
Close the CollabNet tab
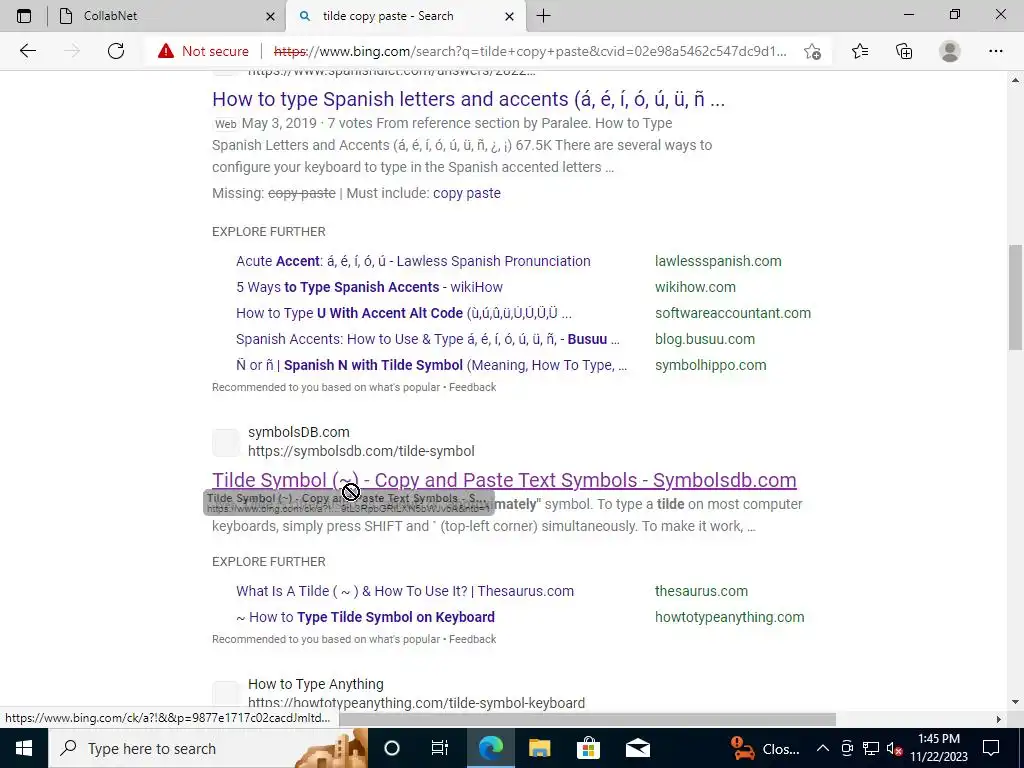coord(270,16)
